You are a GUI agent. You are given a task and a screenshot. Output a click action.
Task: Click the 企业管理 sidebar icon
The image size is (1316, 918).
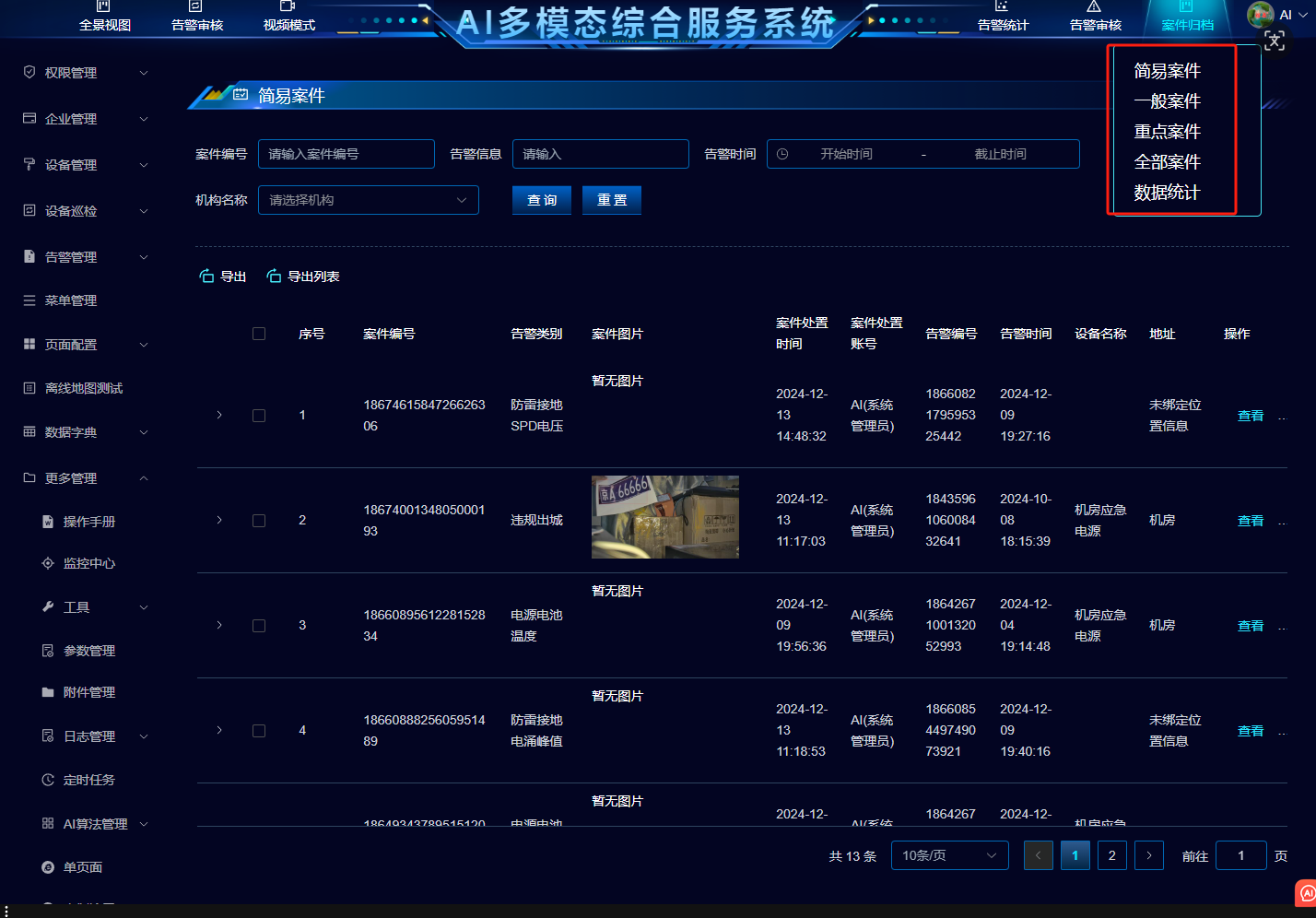coord(29,118)
